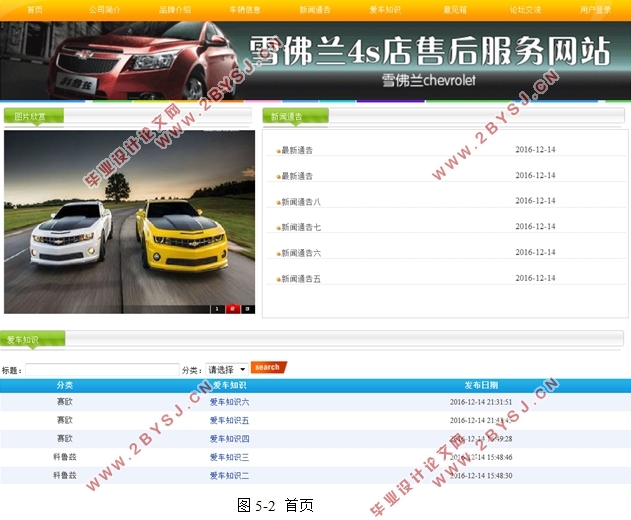The height and width of the screenshot is (520, 631).
Task: Click the 爱车知识 table column header
Action: [229, 385]
